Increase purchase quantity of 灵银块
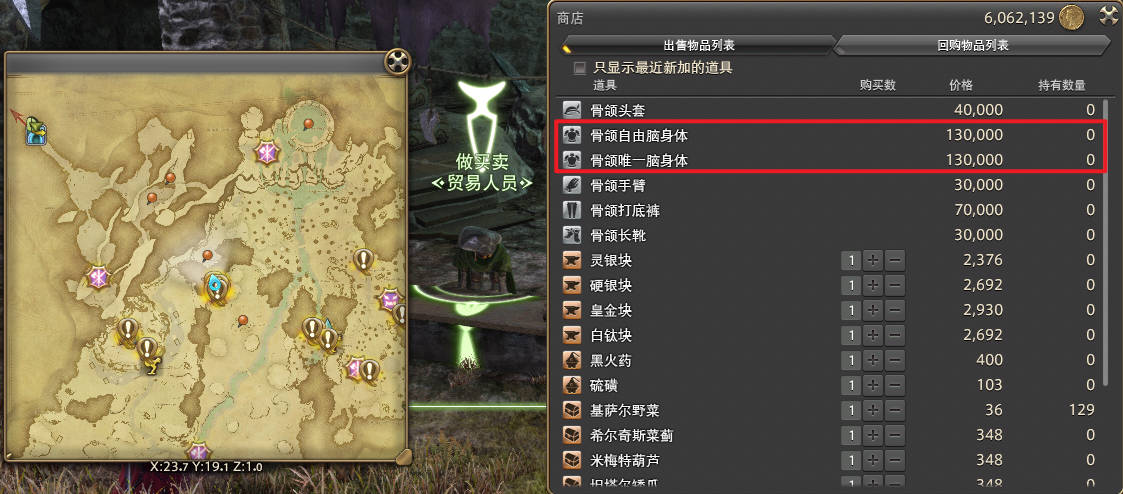Image resolution: width=1123 pixels, height=494 pixels. coord(872,261)
